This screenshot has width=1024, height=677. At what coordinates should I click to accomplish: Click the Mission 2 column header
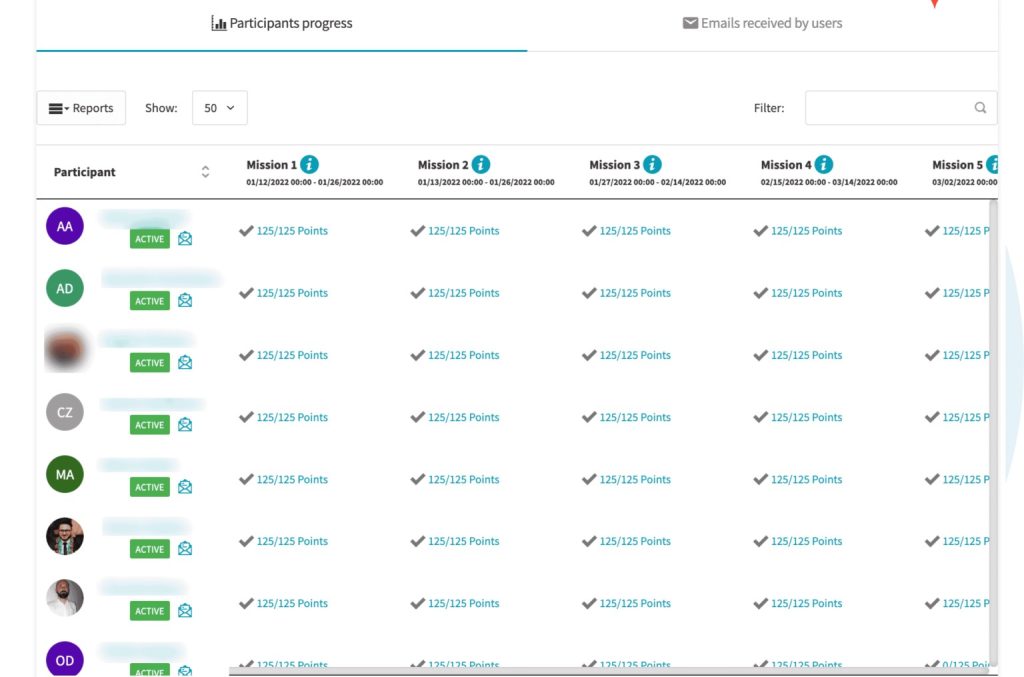[443, 165]
